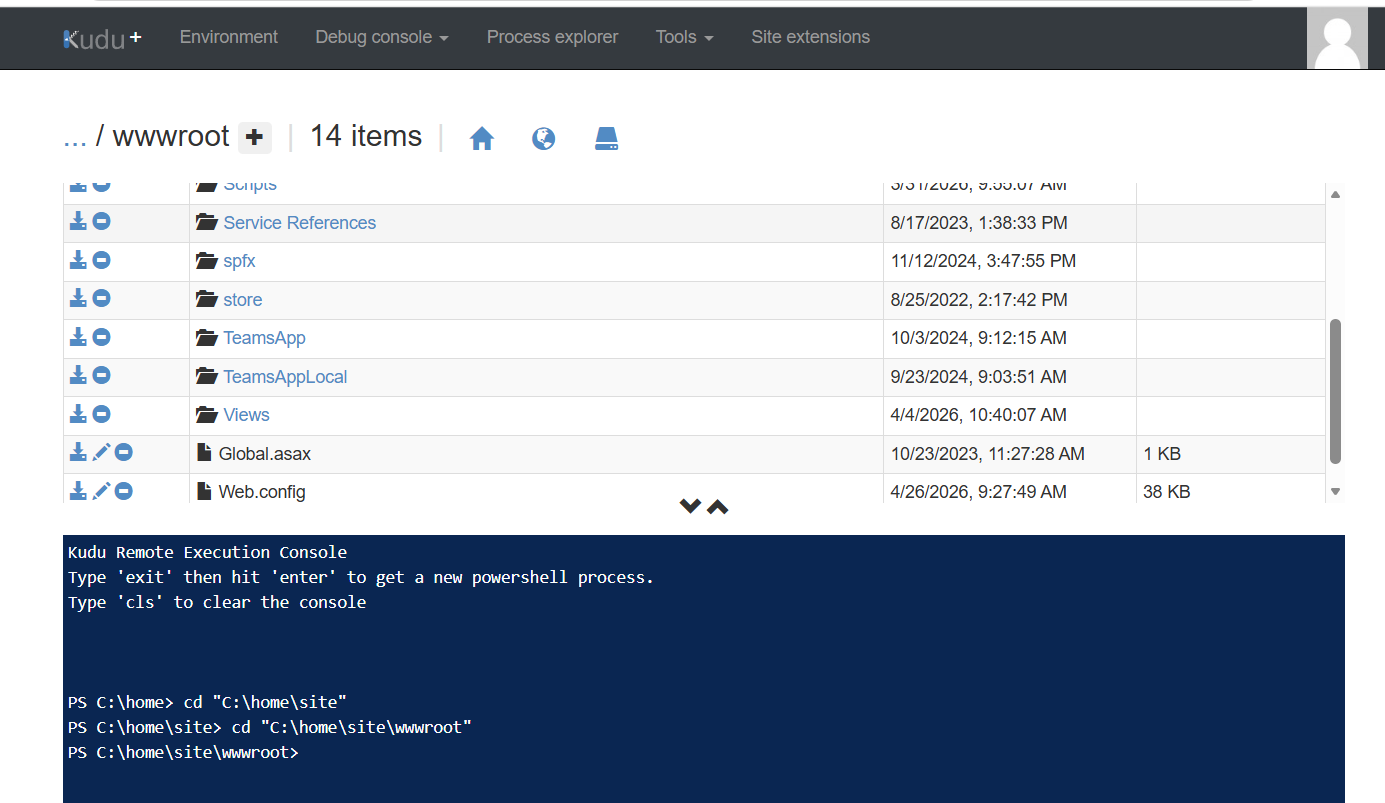Download the Global.asax file
The width and height of the screenshot is (1385, 803).
coord(78,452)
